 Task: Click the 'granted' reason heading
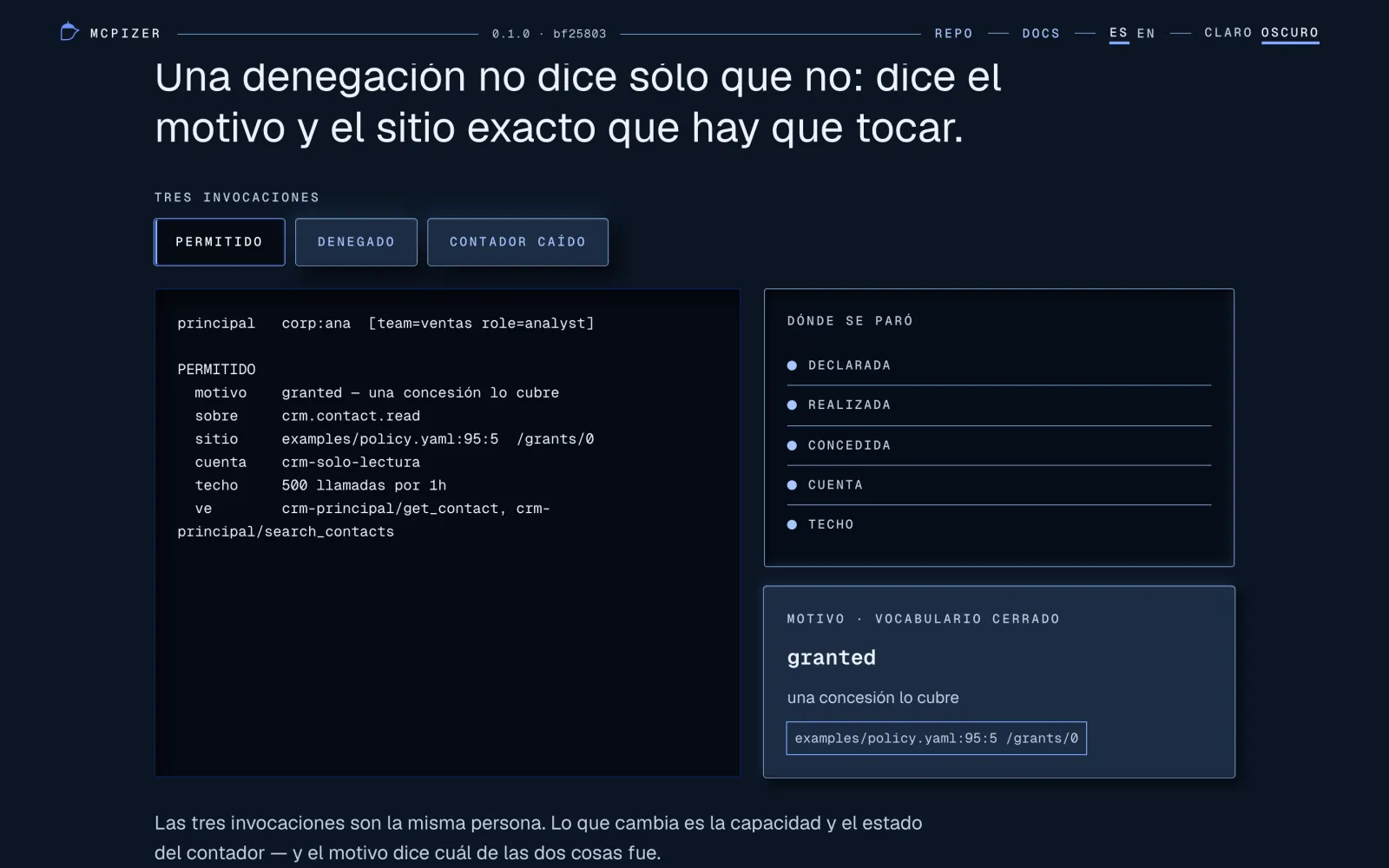831,658
